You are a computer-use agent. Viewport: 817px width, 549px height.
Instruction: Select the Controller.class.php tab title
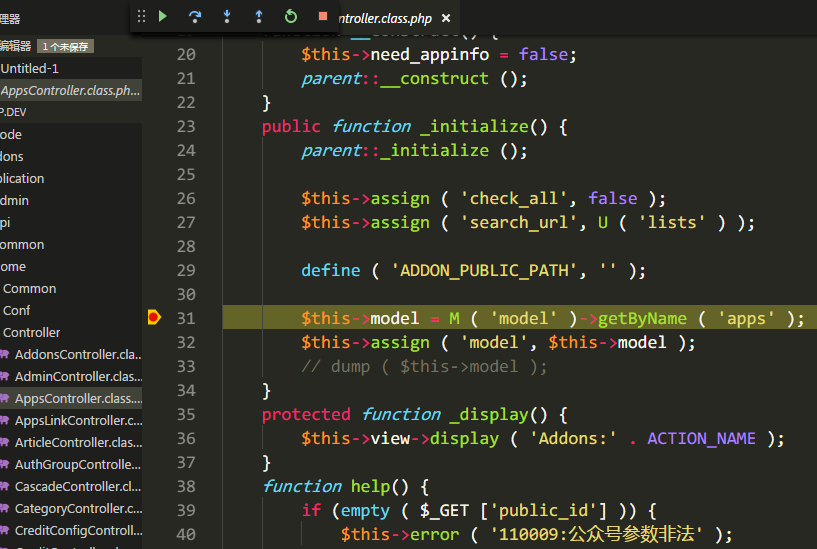coord(385,19)
